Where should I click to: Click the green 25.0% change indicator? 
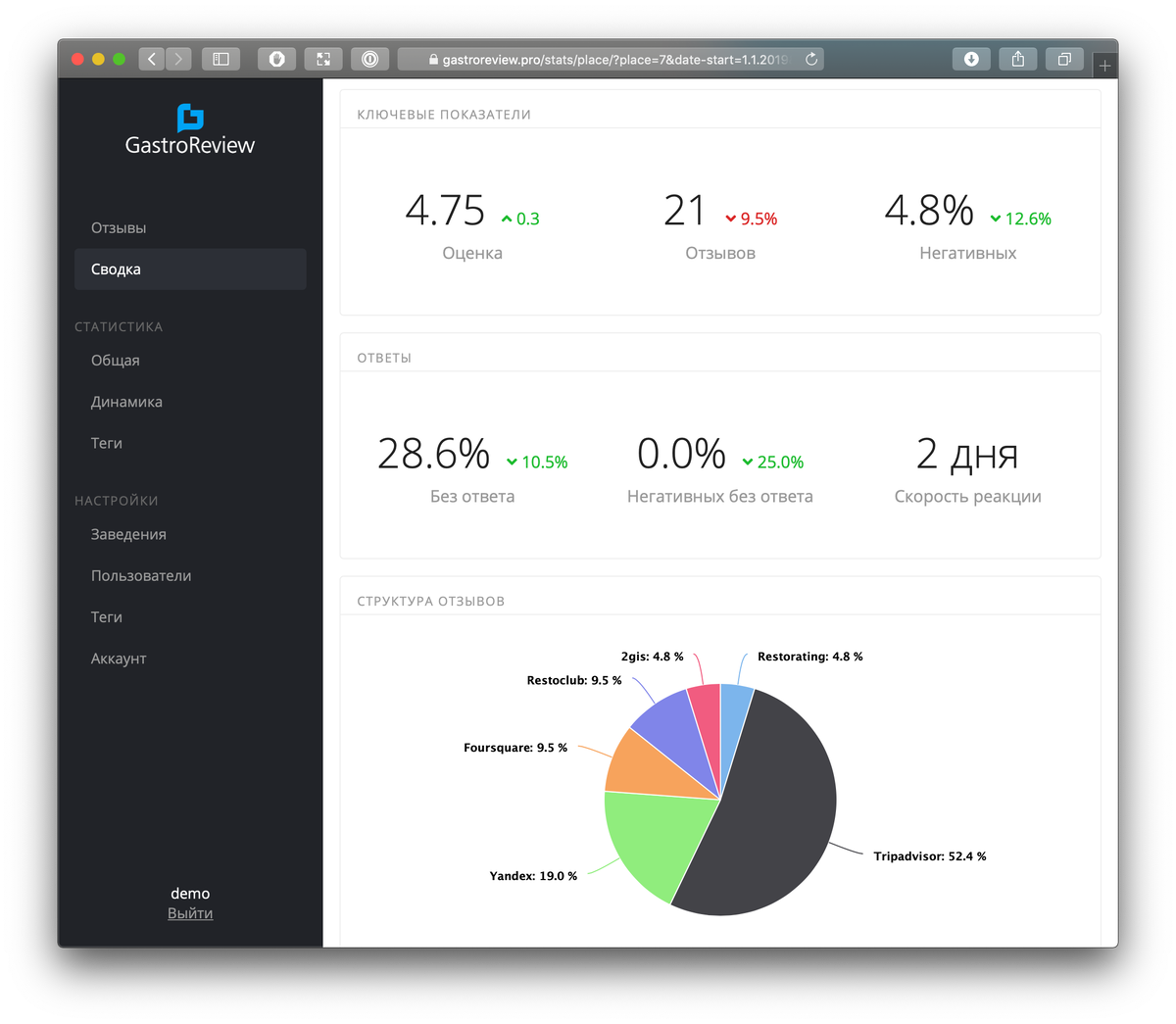coord(773,462)
